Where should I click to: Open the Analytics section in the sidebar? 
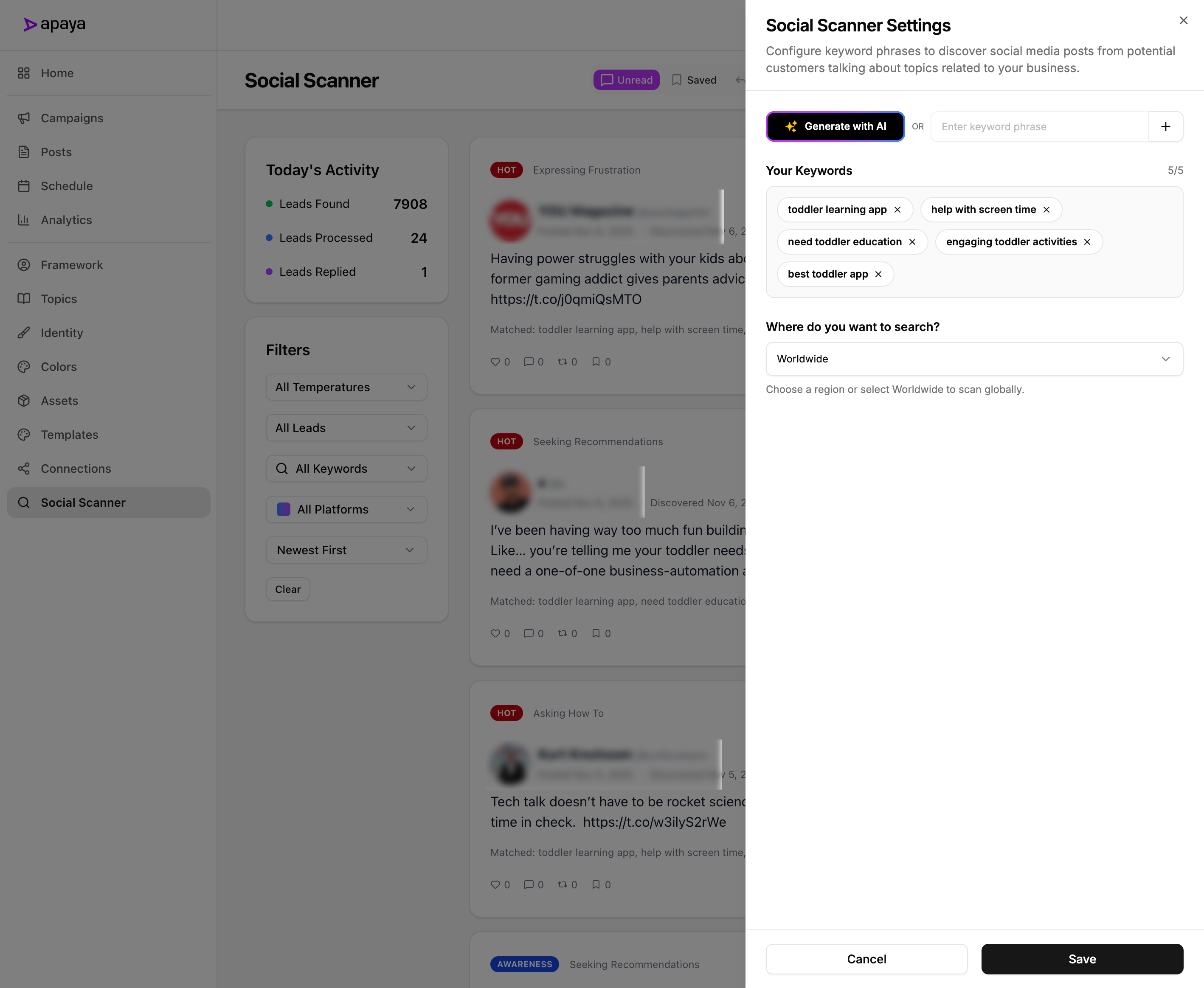[66, 220]
